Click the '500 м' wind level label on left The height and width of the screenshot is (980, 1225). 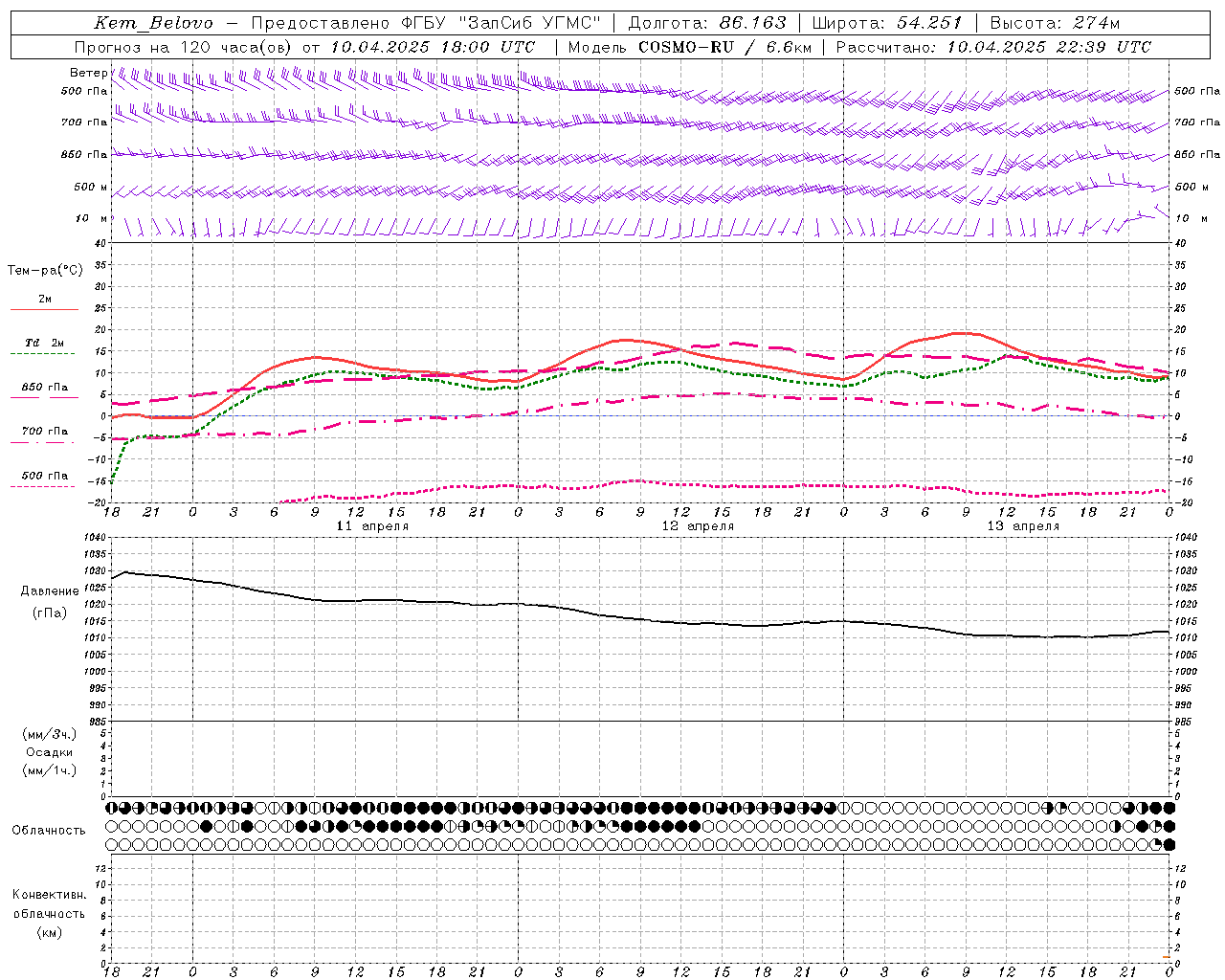click(91, 188)
